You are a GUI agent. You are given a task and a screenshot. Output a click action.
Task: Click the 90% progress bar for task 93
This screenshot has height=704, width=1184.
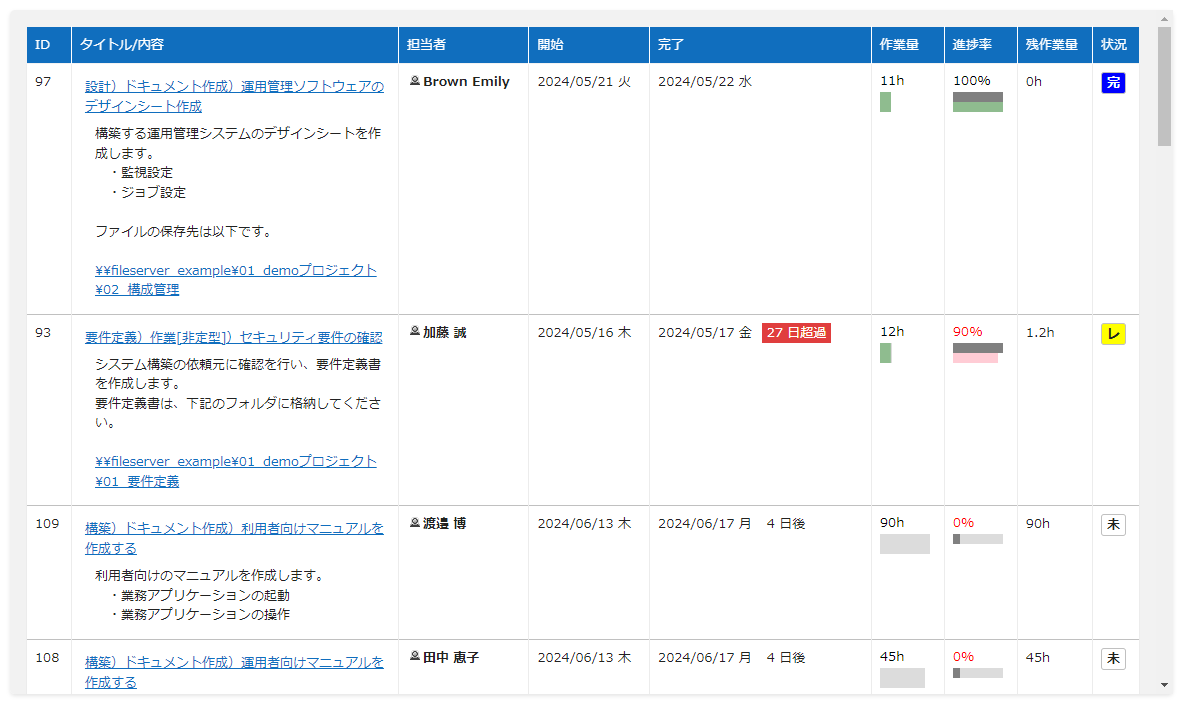(x=978, y=353)
